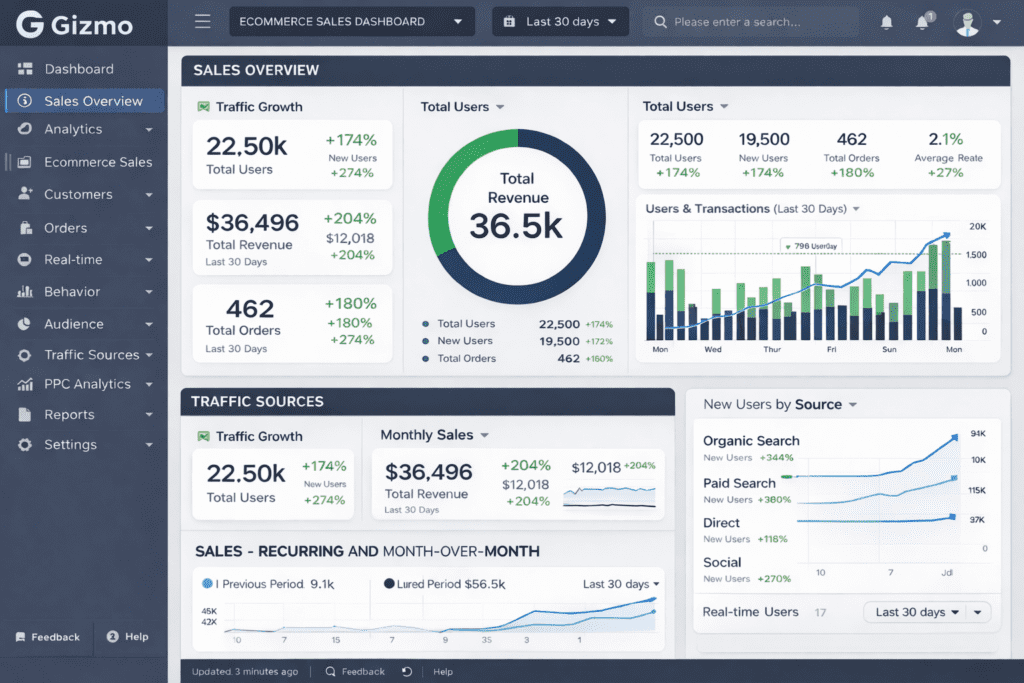Click the refresh icon in footer bar
This screenshot has height=683, width=1024.
click(x=407, y=672)
